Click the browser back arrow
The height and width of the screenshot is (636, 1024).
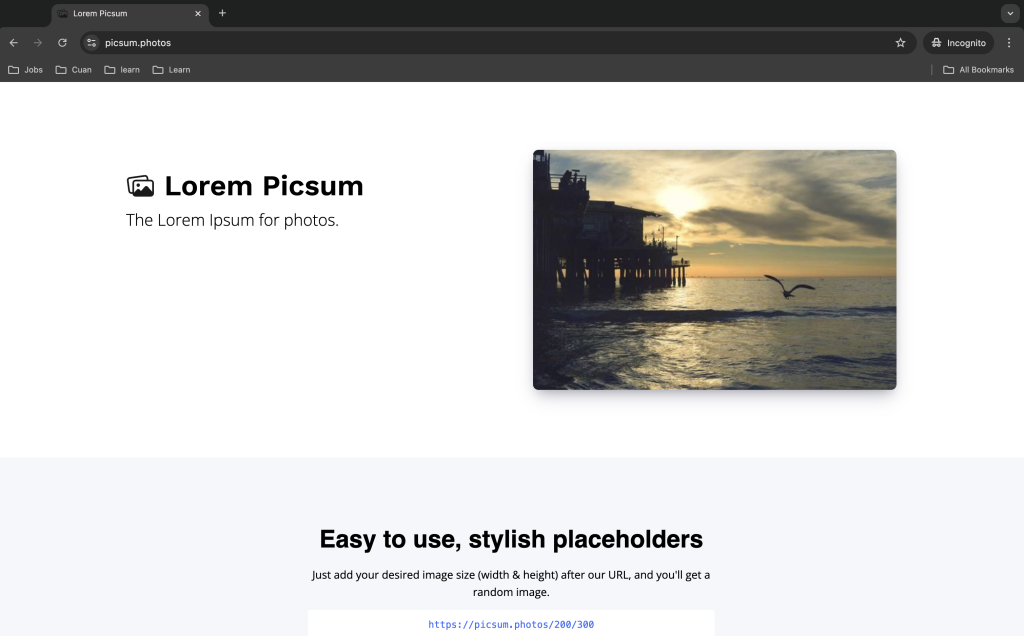[x=14, y=43]
